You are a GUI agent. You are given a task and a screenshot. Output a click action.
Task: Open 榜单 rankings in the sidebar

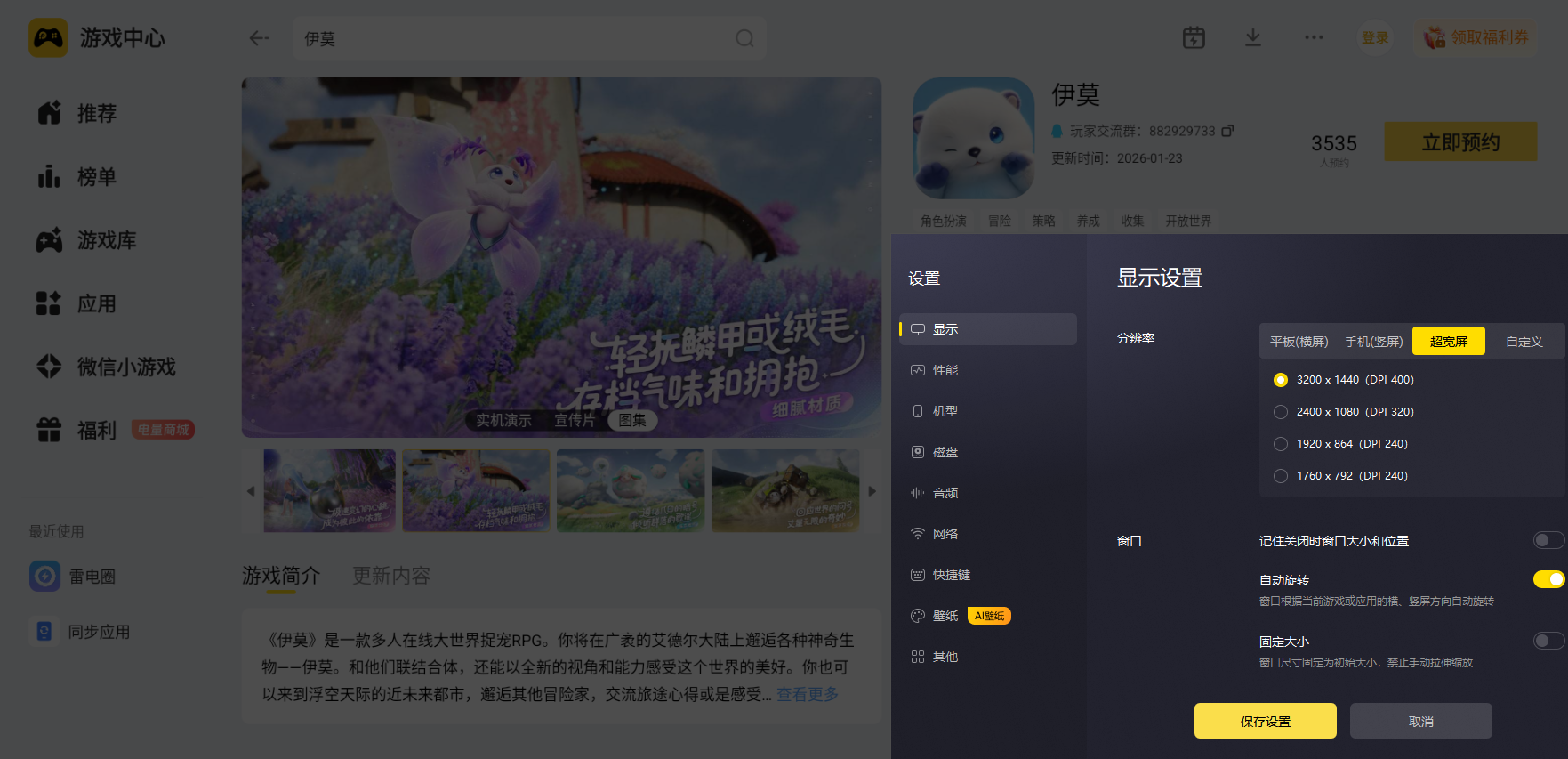(76, 177)
